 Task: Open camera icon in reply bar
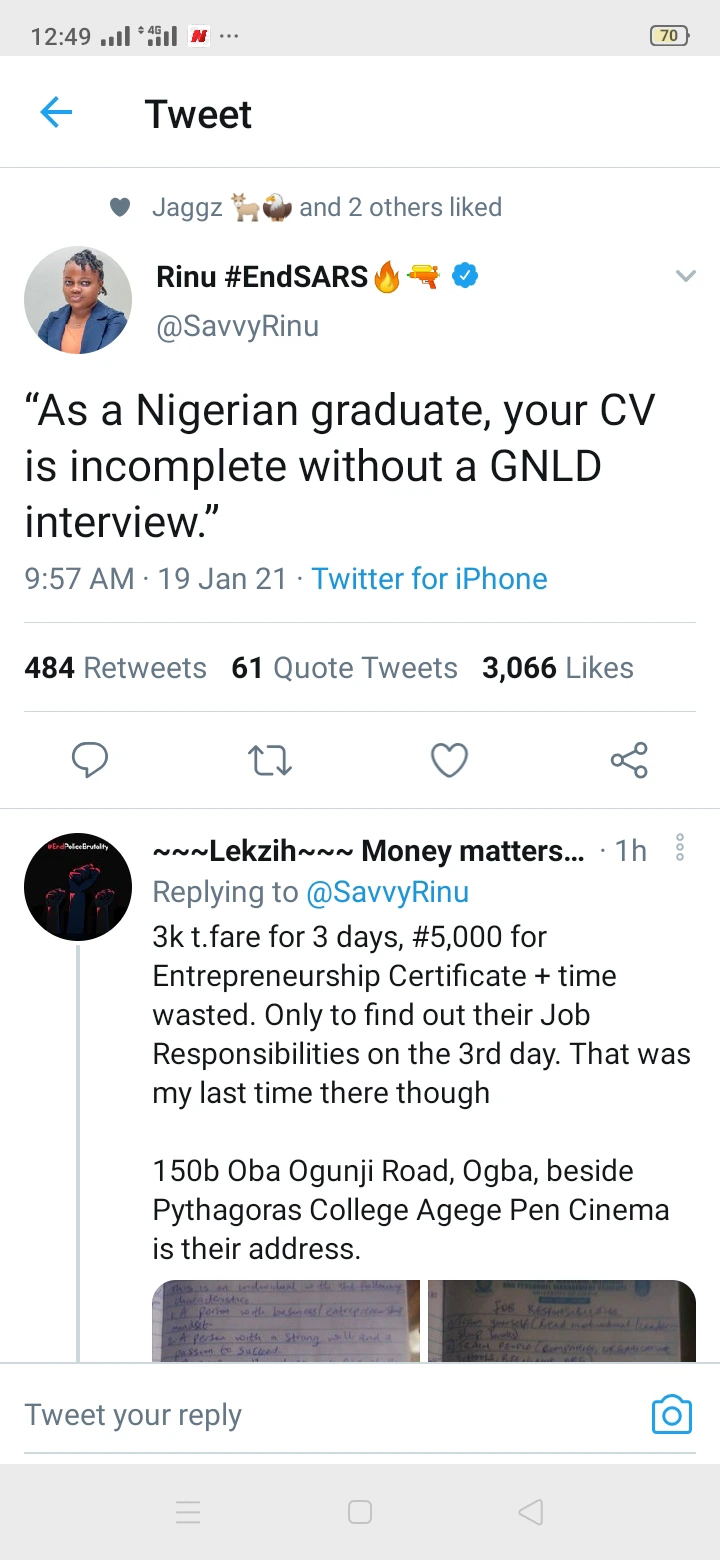[671, 1415]
